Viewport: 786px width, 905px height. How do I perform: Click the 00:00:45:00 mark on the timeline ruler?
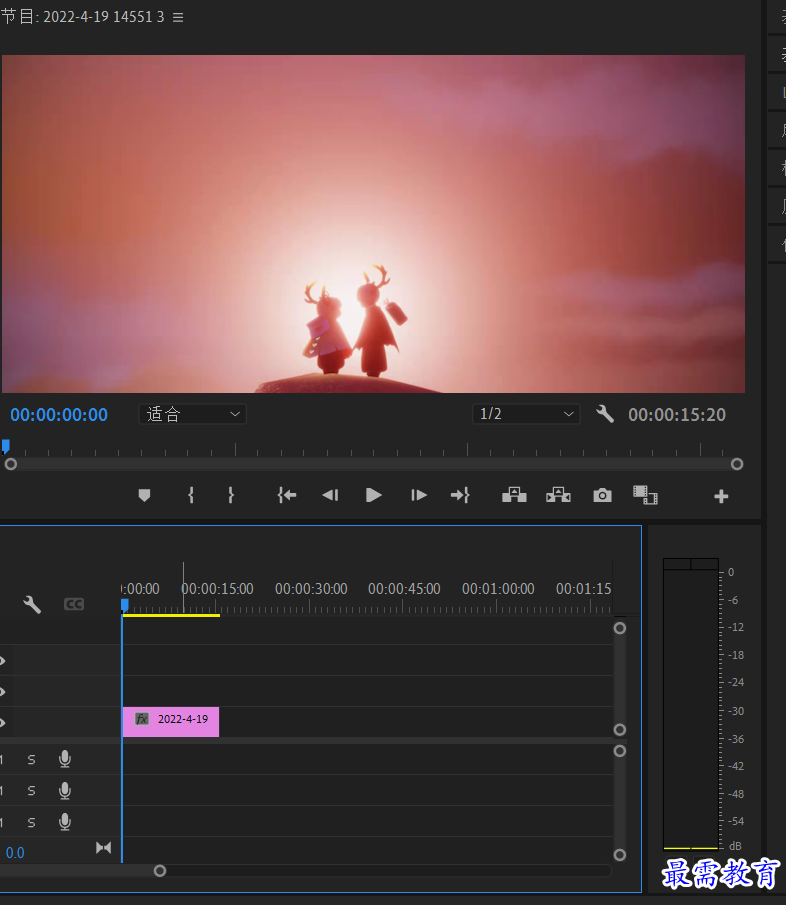pos(404,589)
